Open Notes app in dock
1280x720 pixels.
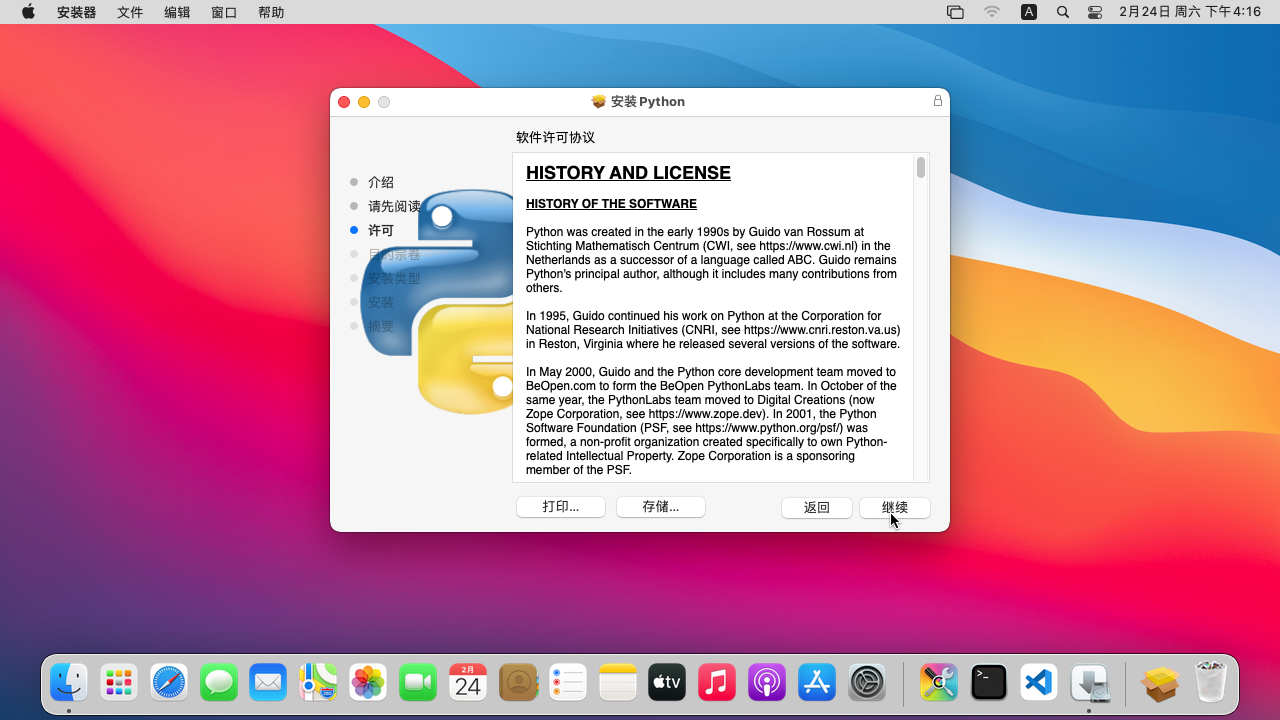click(x=618, y=683)
